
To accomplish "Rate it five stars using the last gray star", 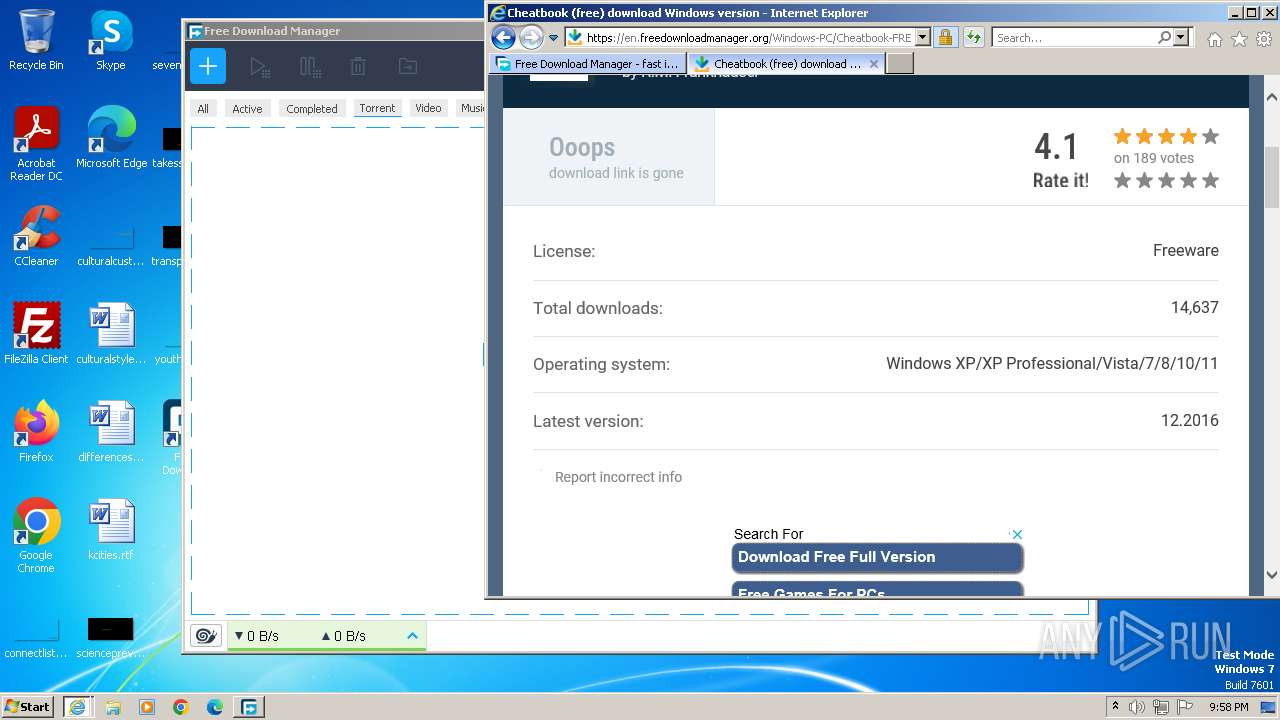I will tap(1210, 180).
